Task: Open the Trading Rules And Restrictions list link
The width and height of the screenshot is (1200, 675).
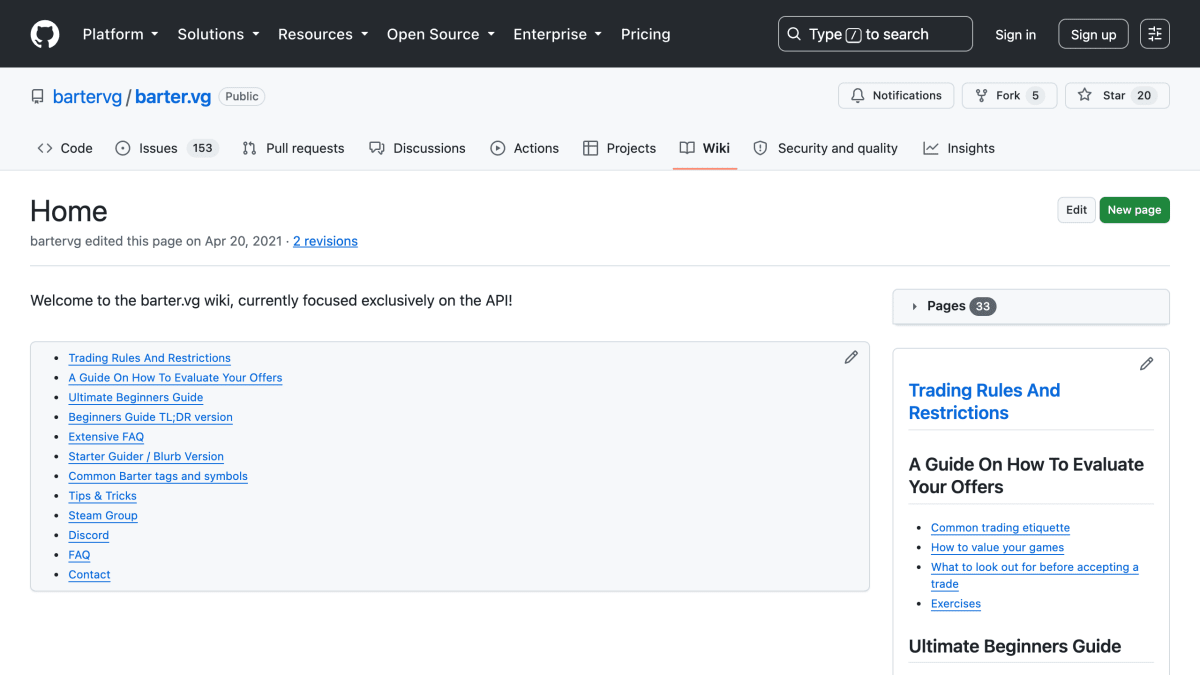Action: point(149,358)
